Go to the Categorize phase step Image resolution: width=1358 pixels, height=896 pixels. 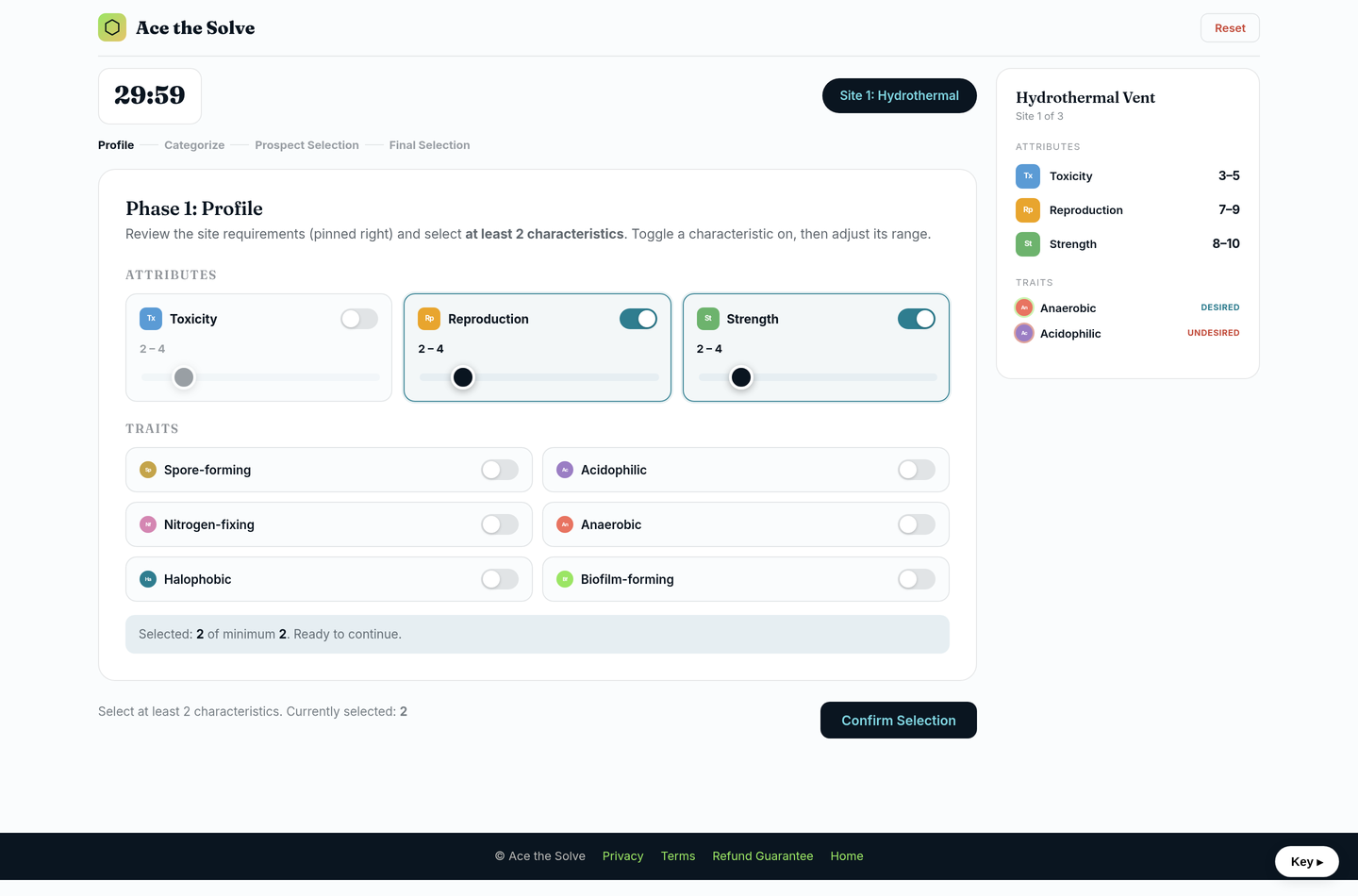tap(194, 145)
